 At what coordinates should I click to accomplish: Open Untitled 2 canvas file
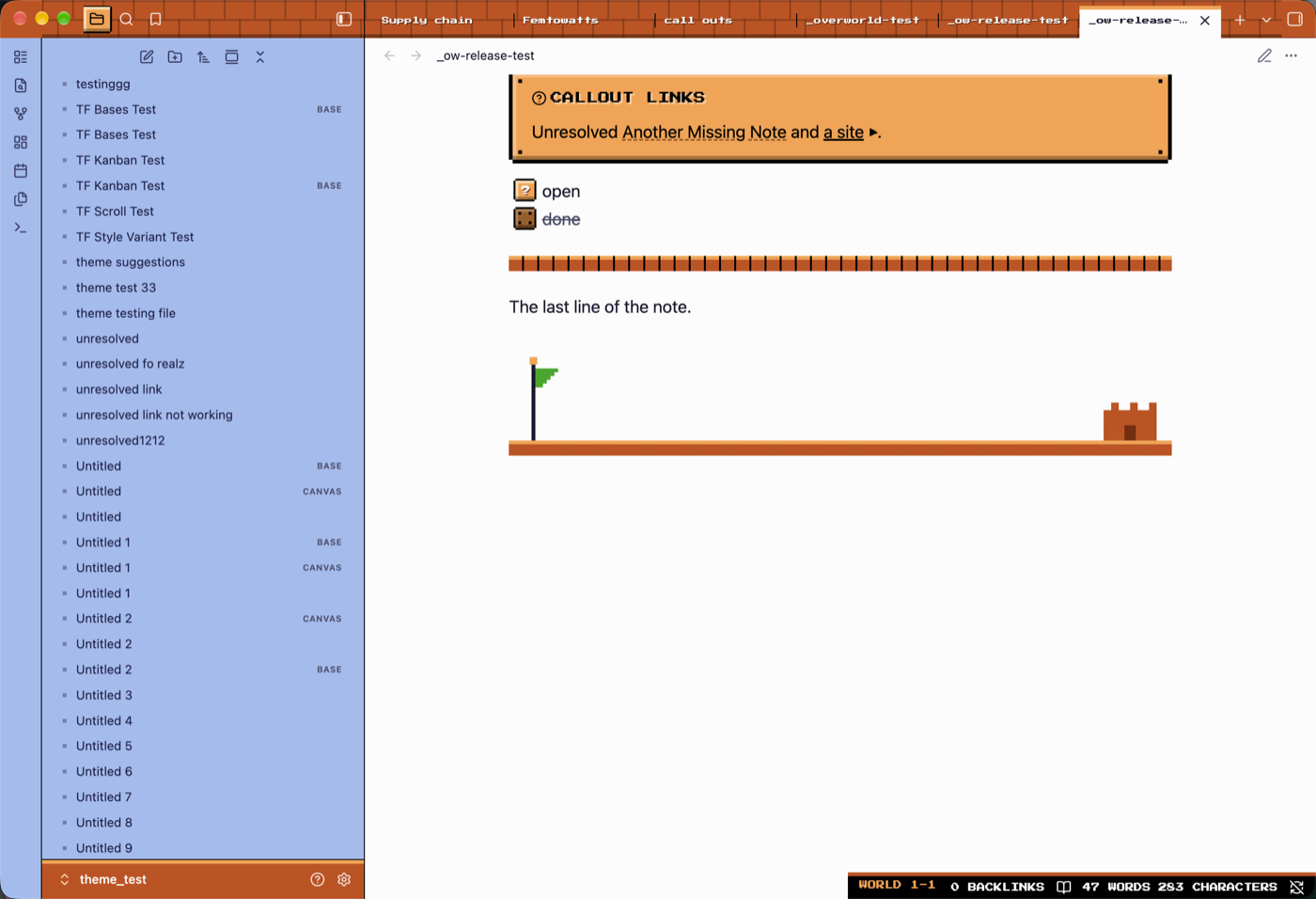pyautogui.click(x=203, y=619)
